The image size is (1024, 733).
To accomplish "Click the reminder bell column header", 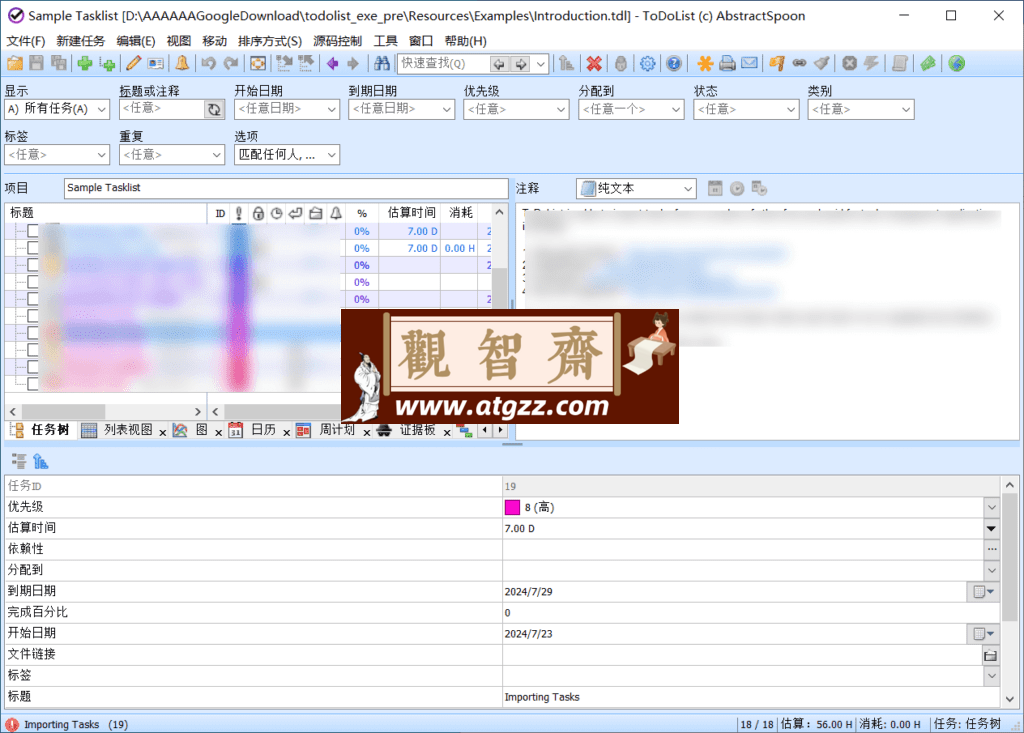I will 336,213.
